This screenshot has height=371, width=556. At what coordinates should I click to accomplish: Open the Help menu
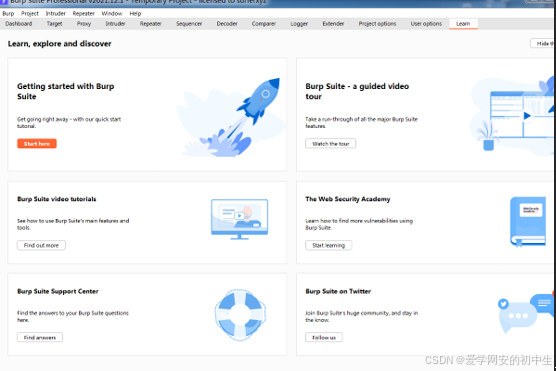[x=135, y=13]
